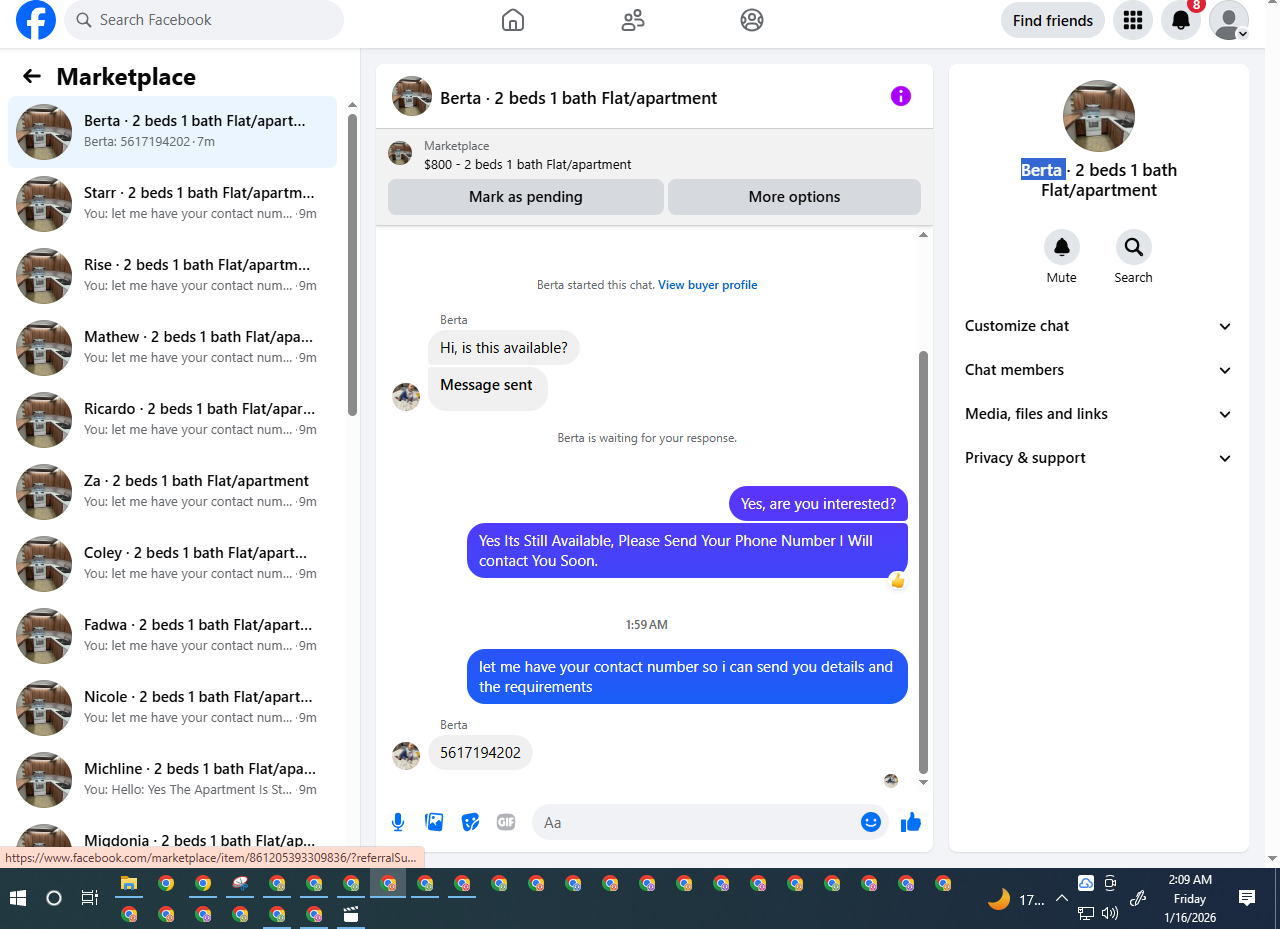Go to the Home feed icon
This screenshot has width=1280, height=929.
[x=513, y=20]
